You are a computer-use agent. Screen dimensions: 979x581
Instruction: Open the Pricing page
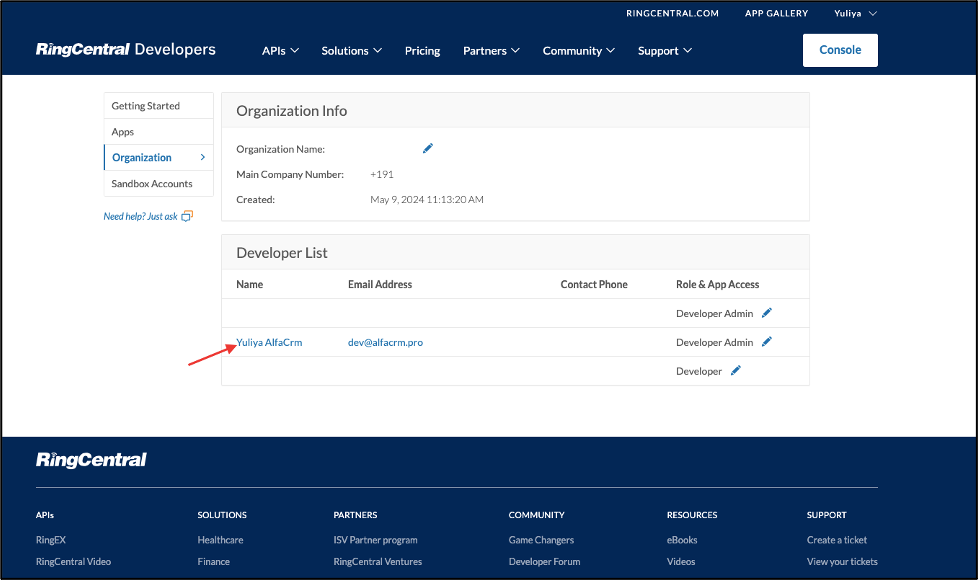click(x=422, y=51)
